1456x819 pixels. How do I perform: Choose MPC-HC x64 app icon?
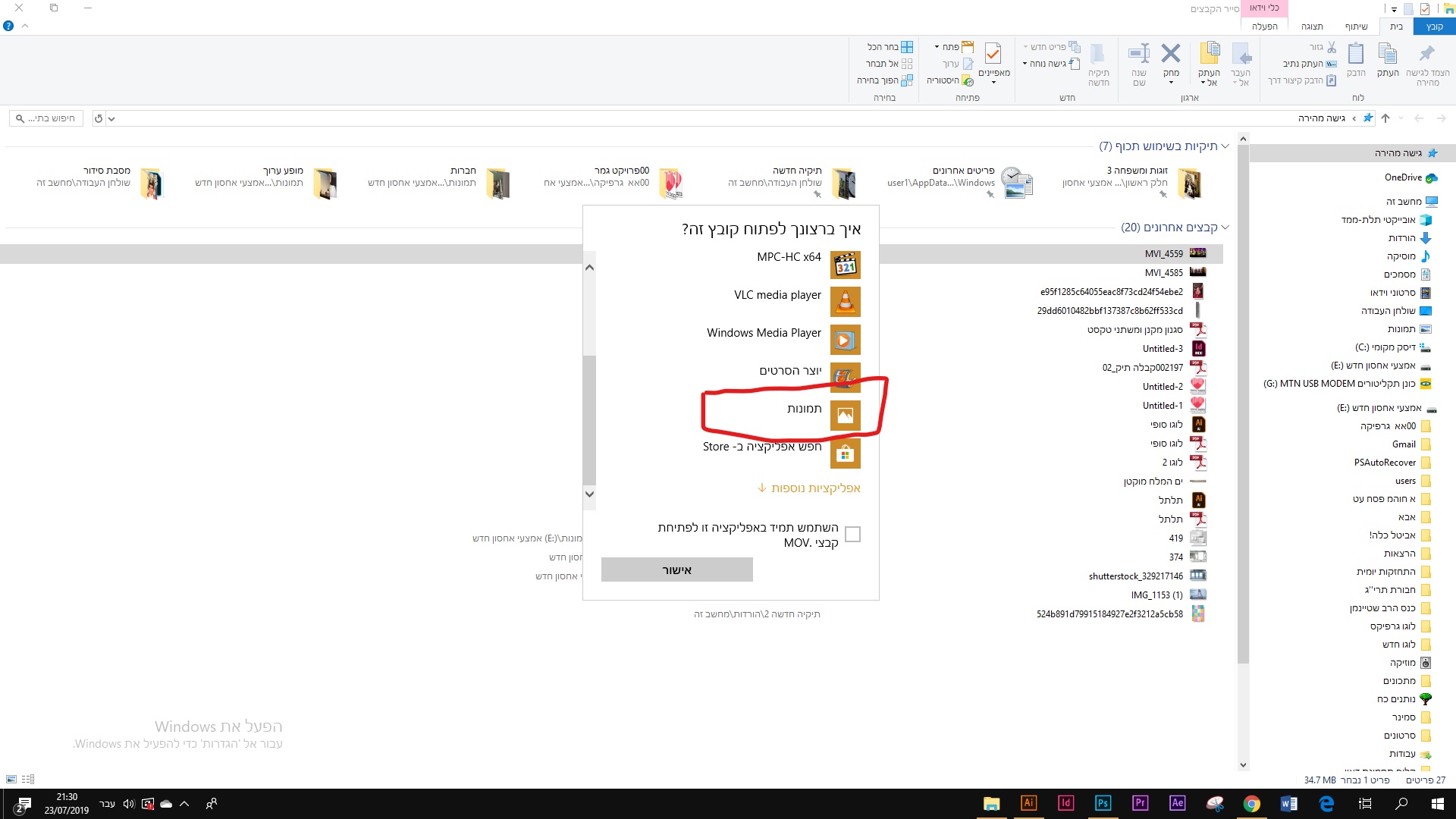(x=845, y=265)
